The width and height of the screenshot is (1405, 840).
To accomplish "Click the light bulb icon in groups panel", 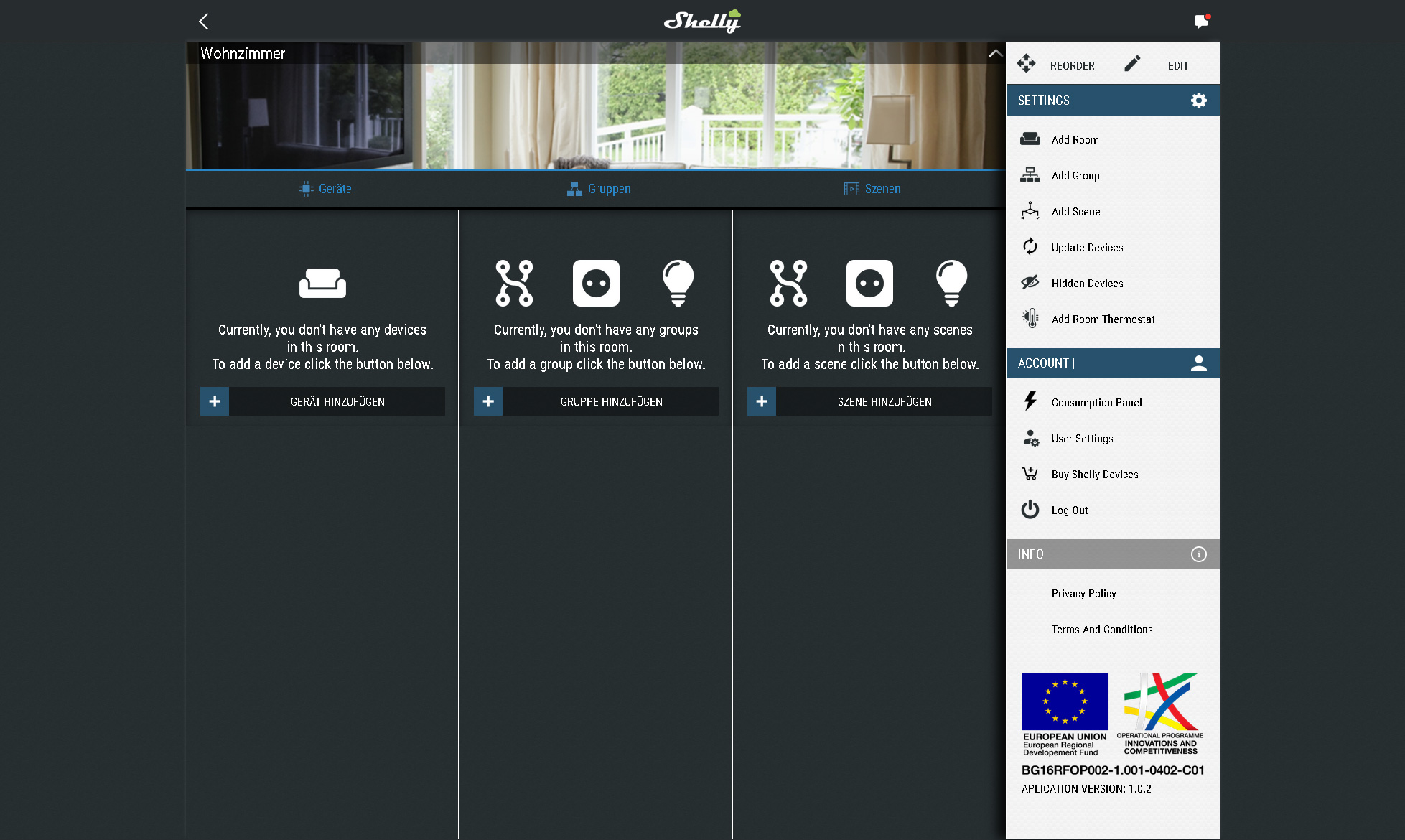I will click(678, 283).
